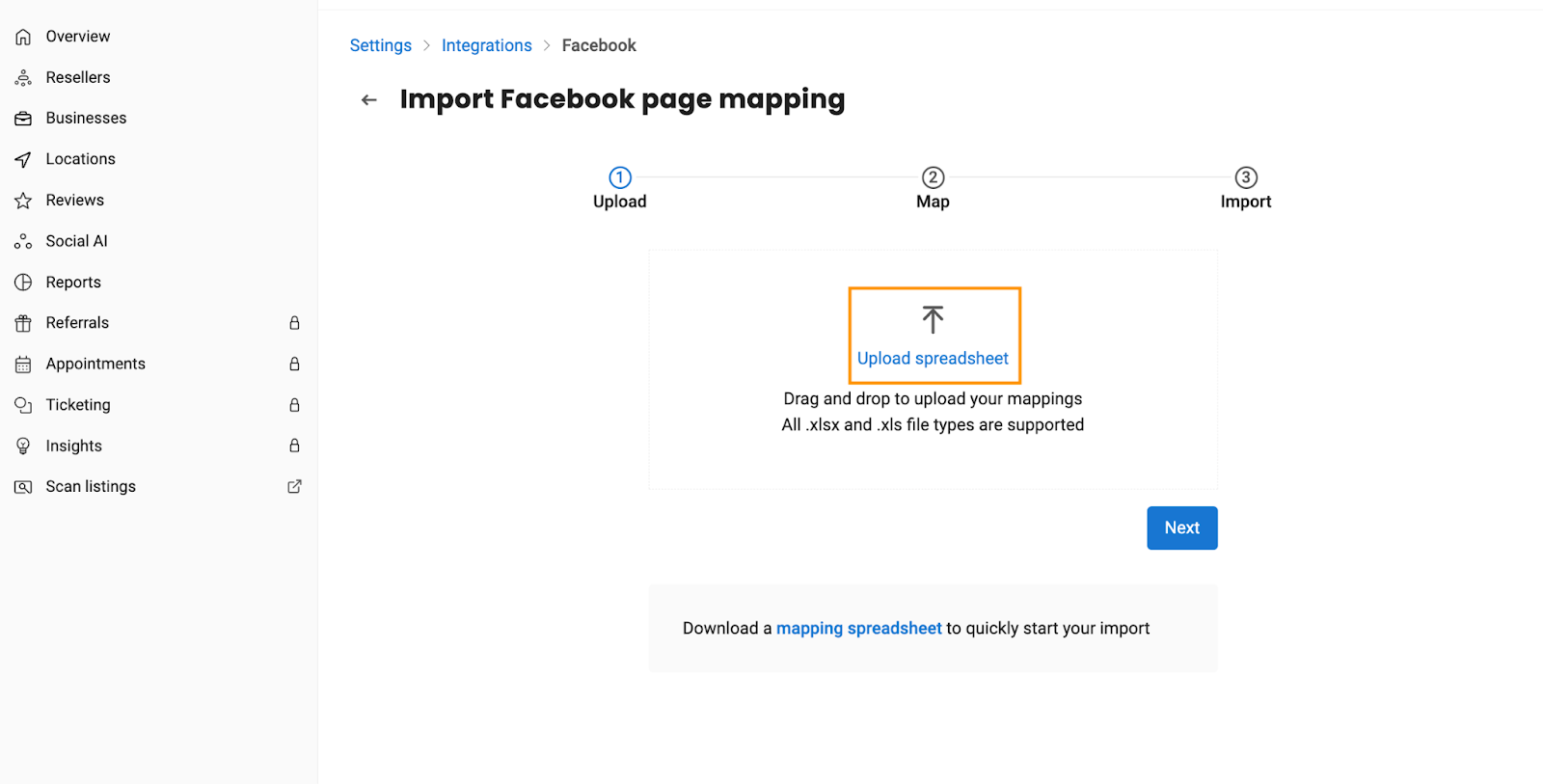Click the Map step label
Viewport: 1543px width, 784px height.
[x=933, y=202]
